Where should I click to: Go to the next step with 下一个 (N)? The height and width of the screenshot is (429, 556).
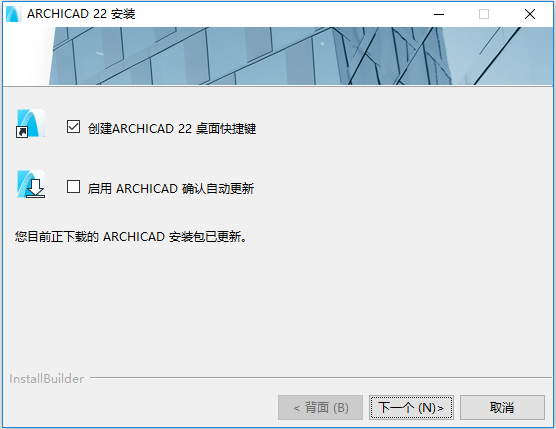coord(411,408)
